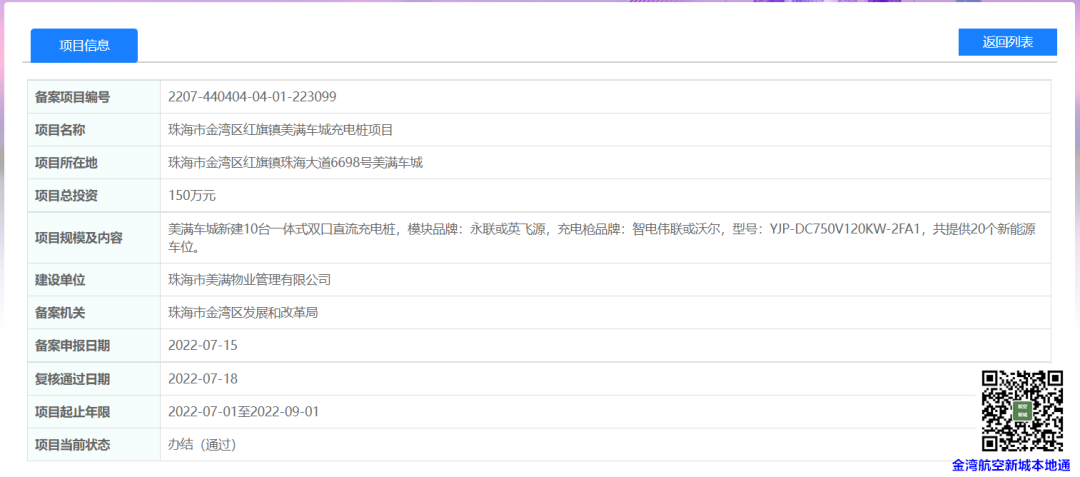Click the 返回列表 button
This screenshot has height=477, width=1080.
[x=1008, y=42]
